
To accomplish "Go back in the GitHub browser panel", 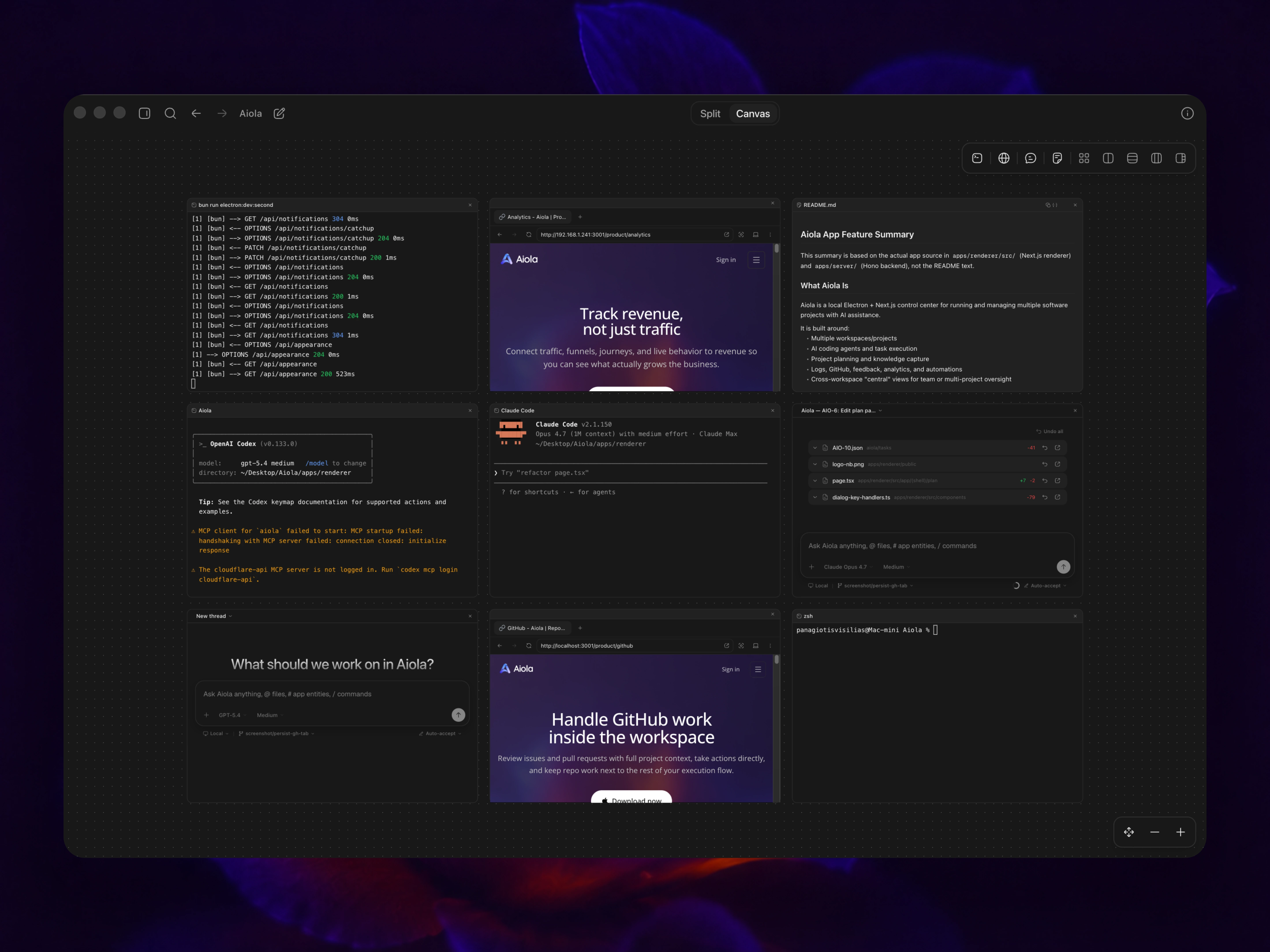I will pyautogui.click(x=499, y=645).
